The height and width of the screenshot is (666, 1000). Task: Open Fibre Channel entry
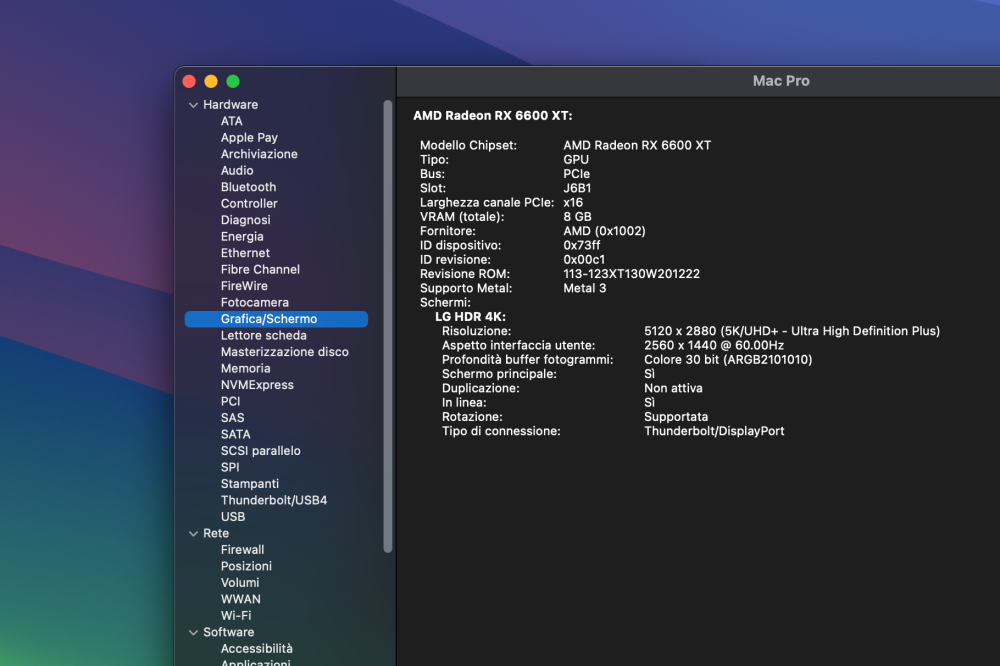click(260, 269)
